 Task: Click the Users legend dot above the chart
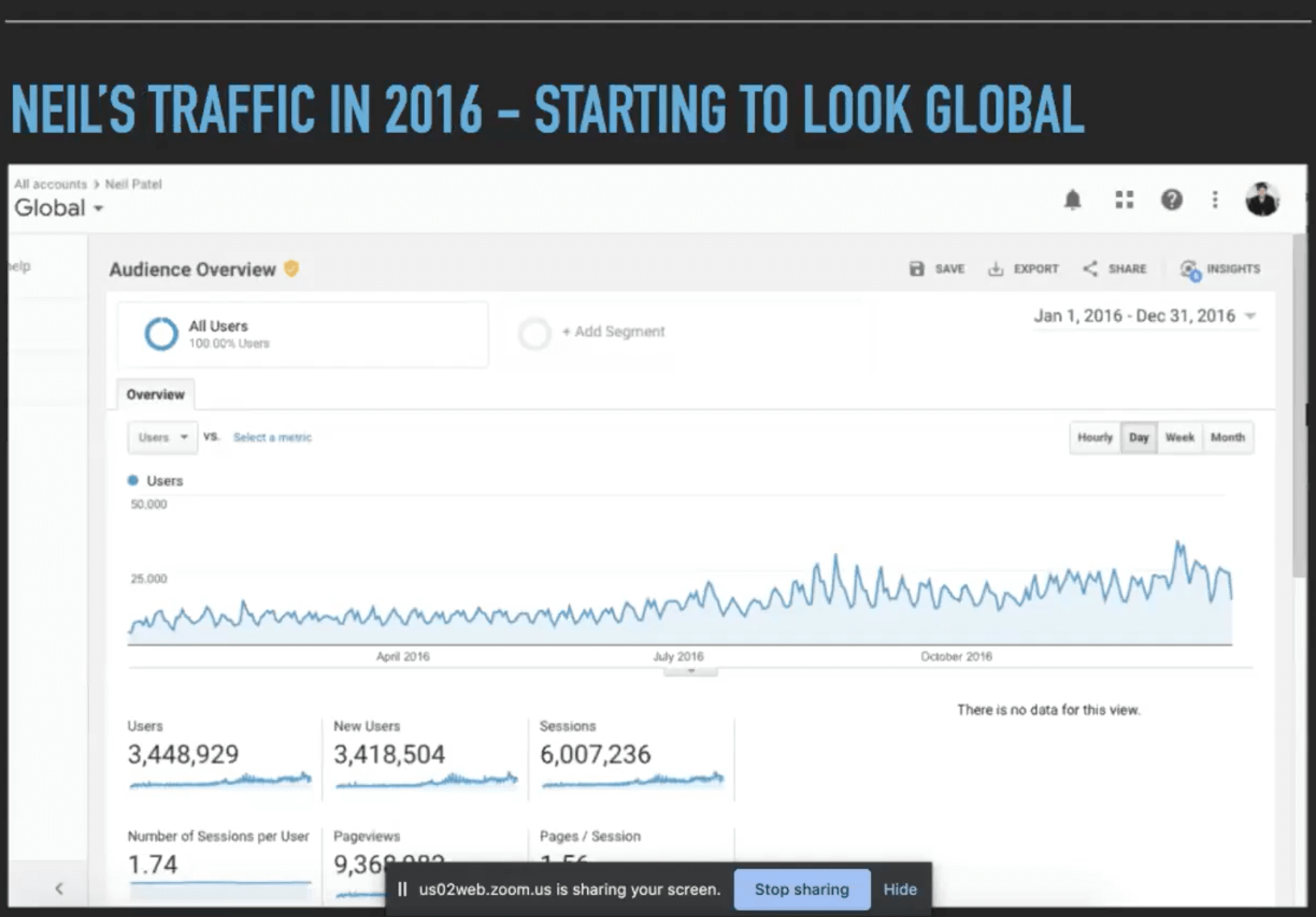(133, 481)
